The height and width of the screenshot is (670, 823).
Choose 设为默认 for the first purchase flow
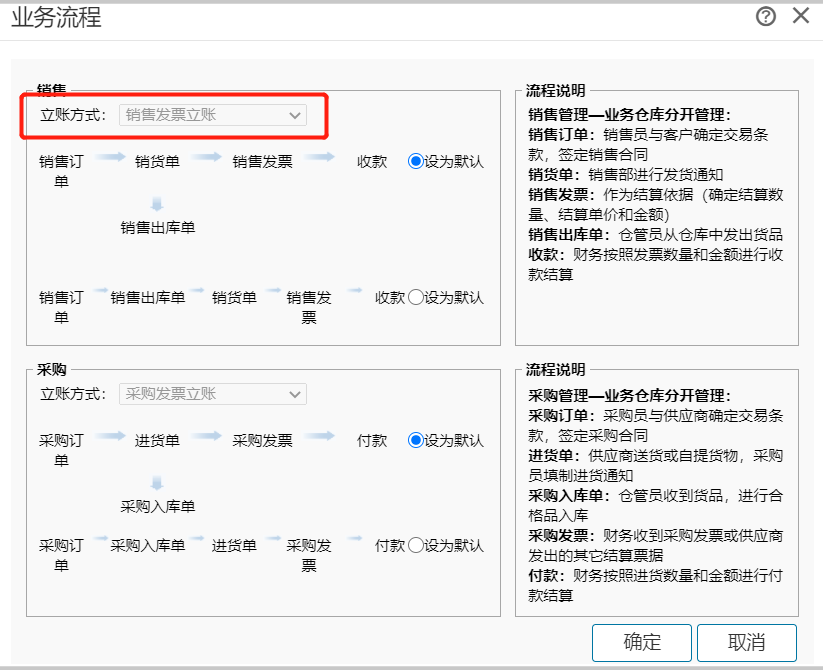[x=416, y=440]
